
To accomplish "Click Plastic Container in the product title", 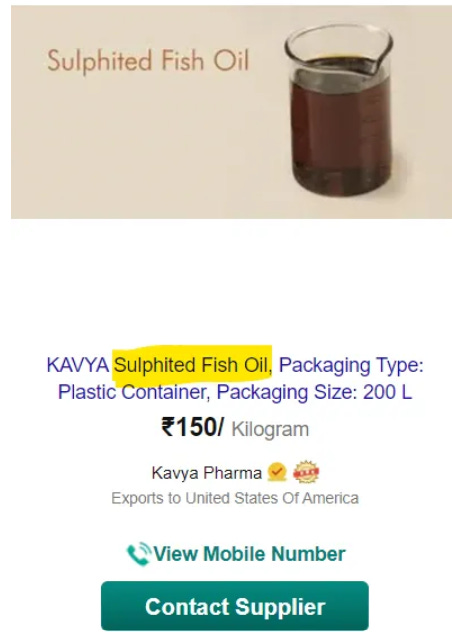I will coord(133,392).
